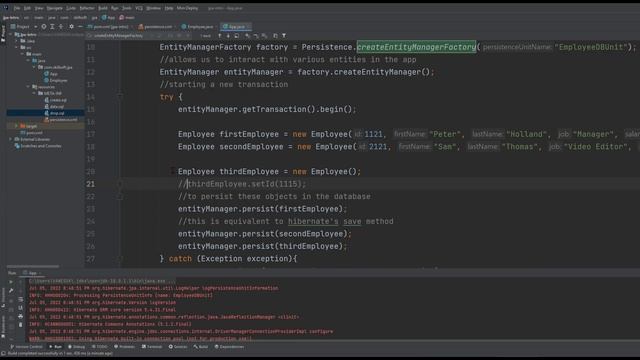Select create.sql in project tree

(56, 100)
